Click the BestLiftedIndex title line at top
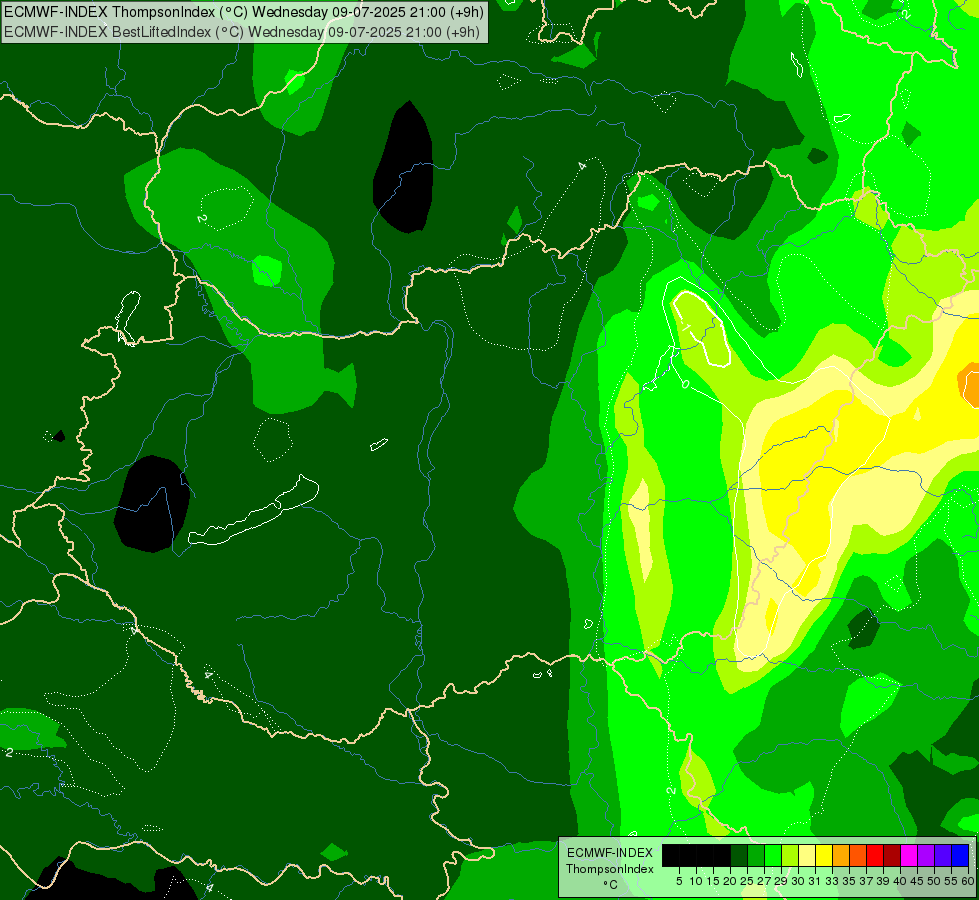Screen dimensions: 979x900 coord(242,32)
